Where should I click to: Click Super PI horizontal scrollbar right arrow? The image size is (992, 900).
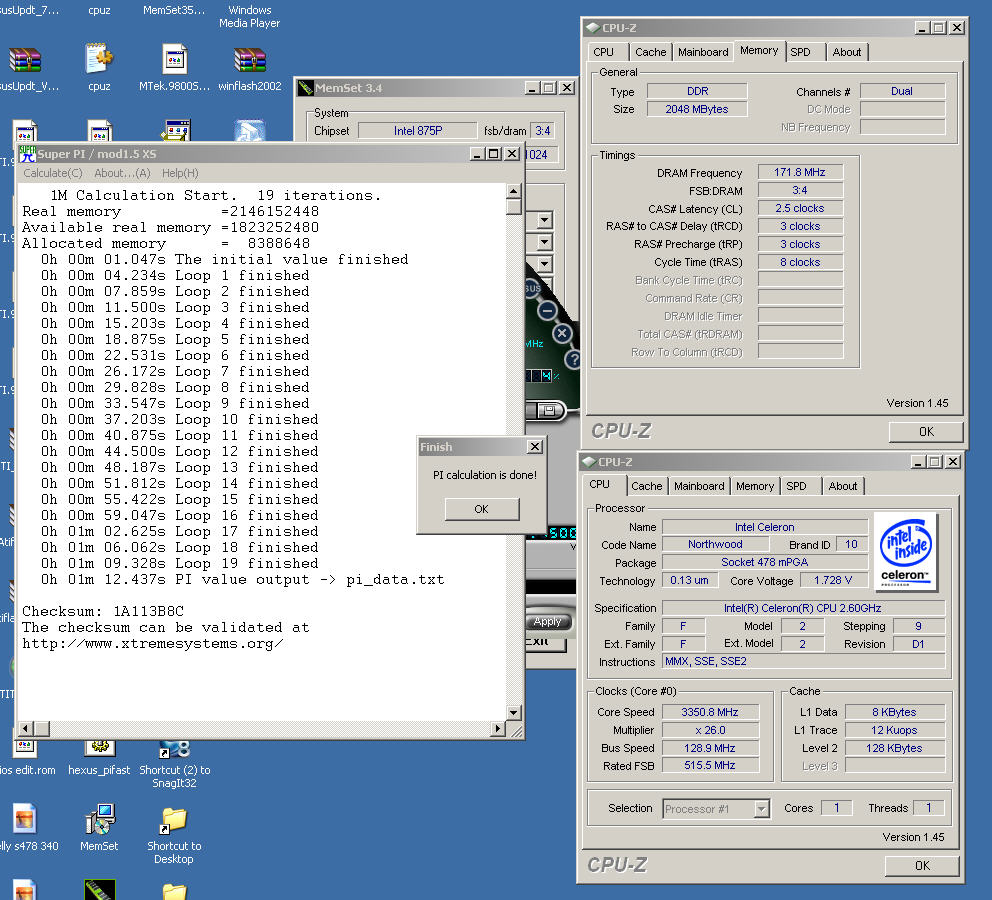(x=499, y=728)
